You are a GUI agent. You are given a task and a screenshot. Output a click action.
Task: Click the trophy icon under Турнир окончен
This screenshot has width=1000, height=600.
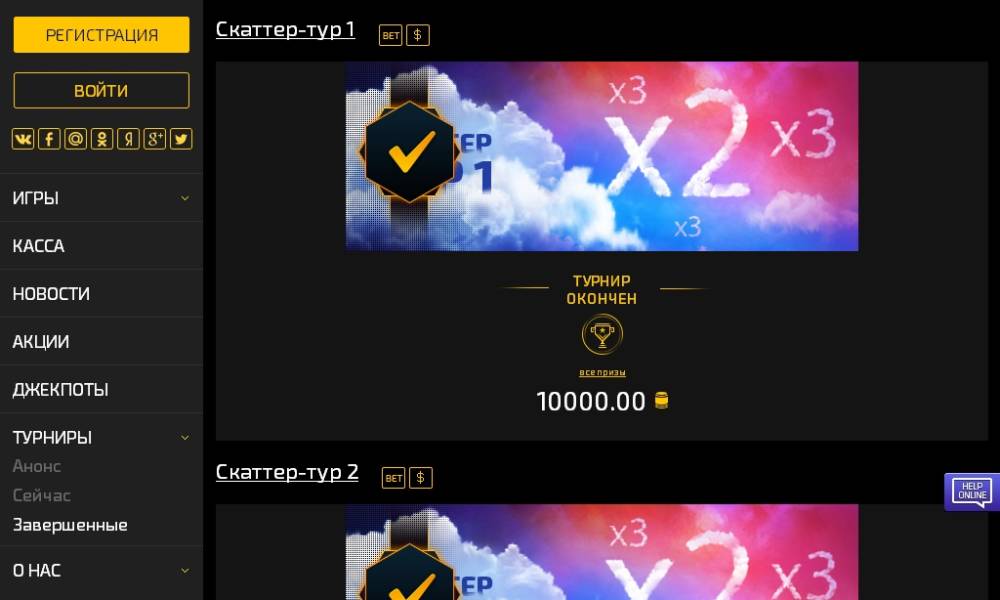click(602, 335)
